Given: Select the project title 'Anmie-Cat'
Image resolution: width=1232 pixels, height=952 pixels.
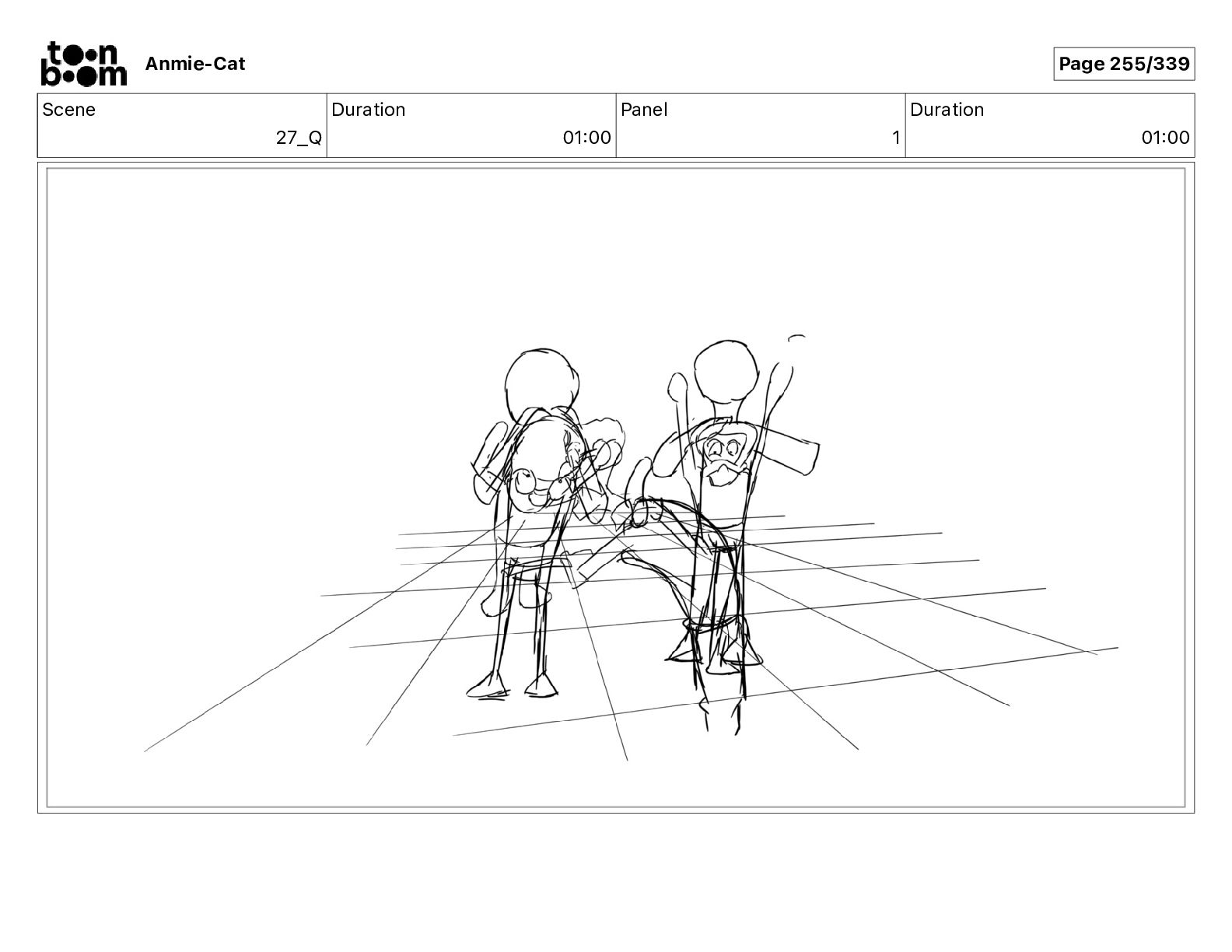Looking at the screenshot, I should pyautogui.click(x=195, y=64).
